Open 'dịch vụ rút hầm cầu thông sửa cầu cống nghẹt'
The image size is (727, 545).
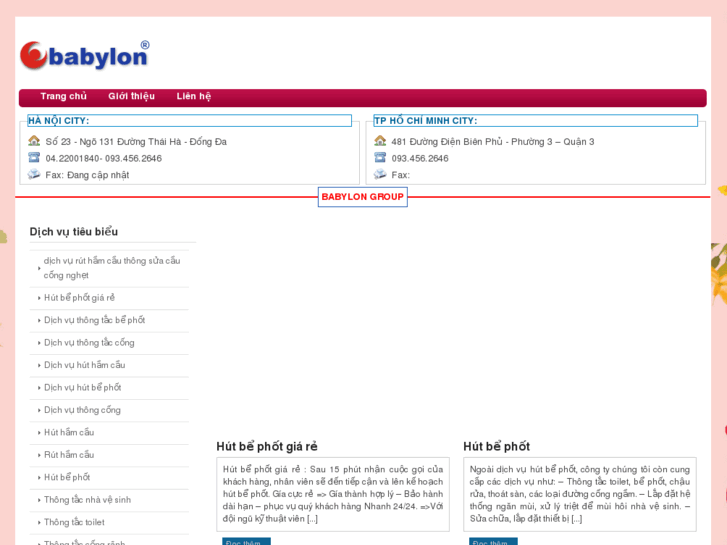[112, 268]
